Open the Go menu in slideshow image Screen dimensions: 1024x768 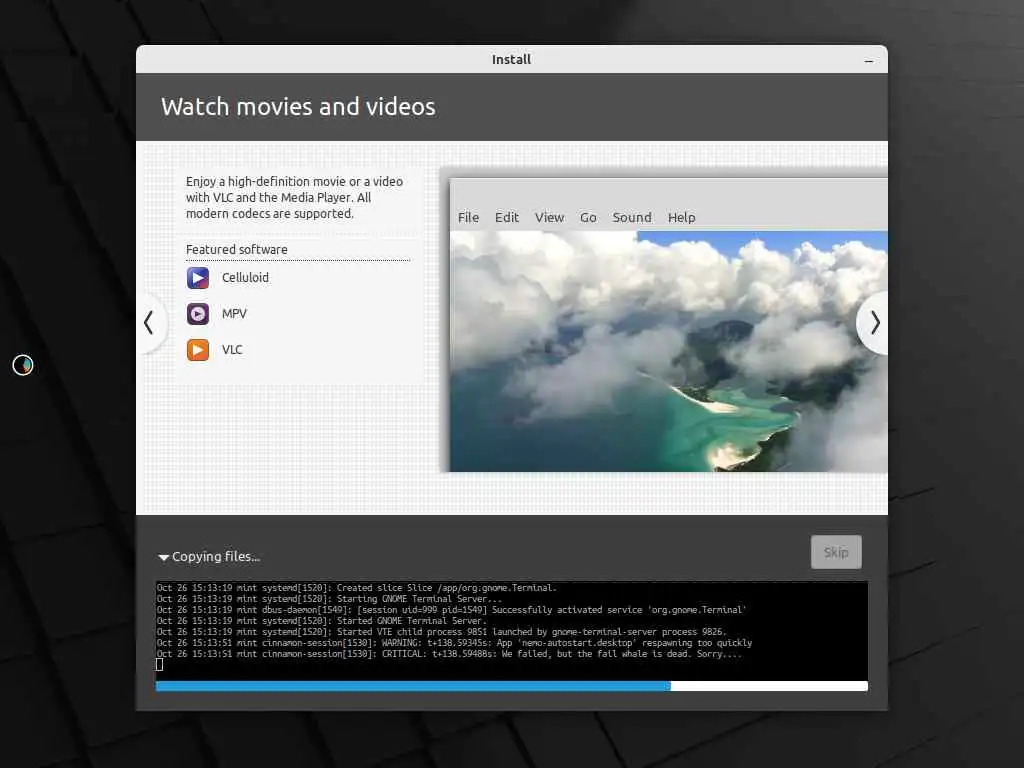[588, 217]
